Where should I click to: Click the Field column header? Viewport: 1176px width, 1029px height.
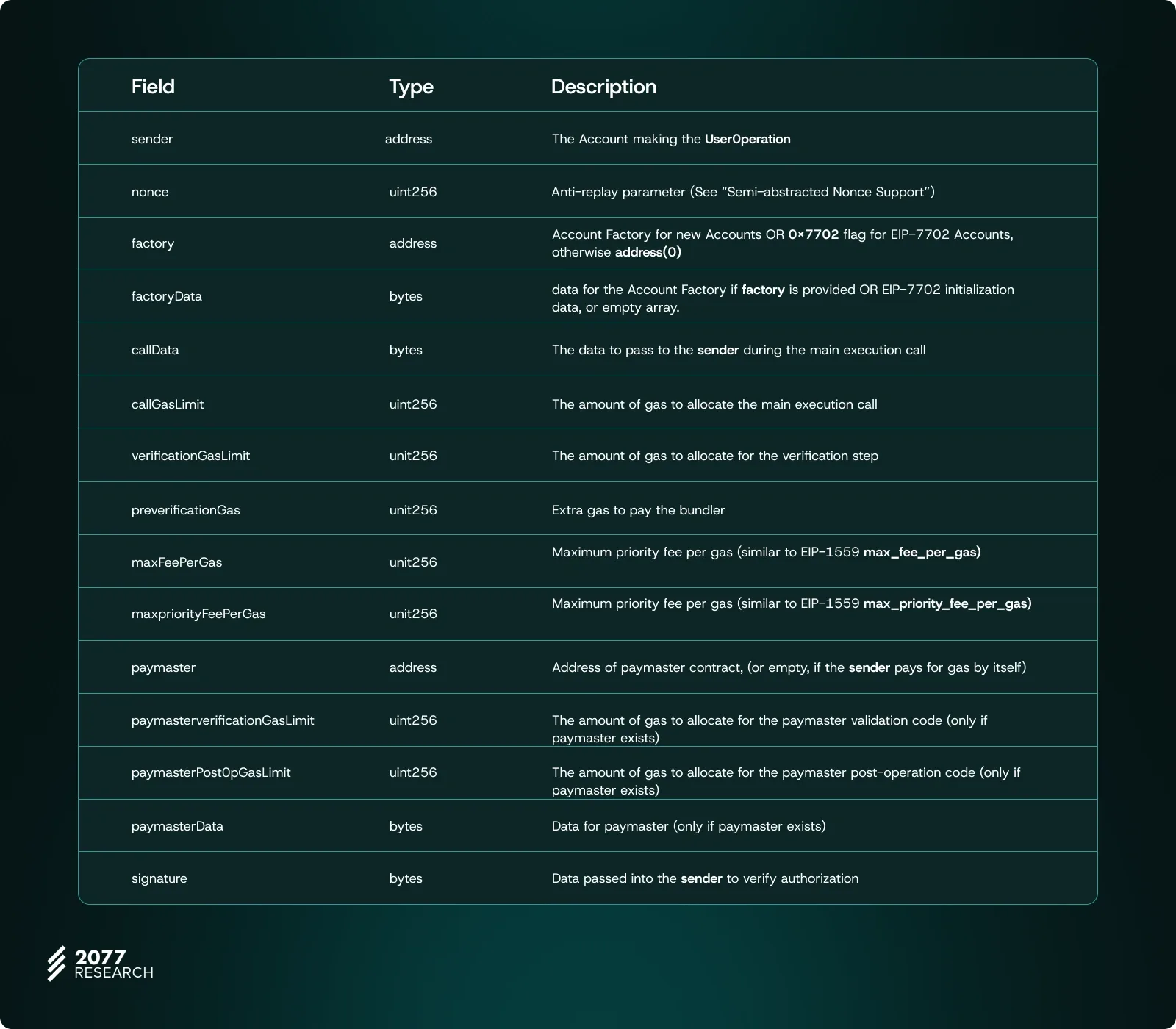pos(153,87)
